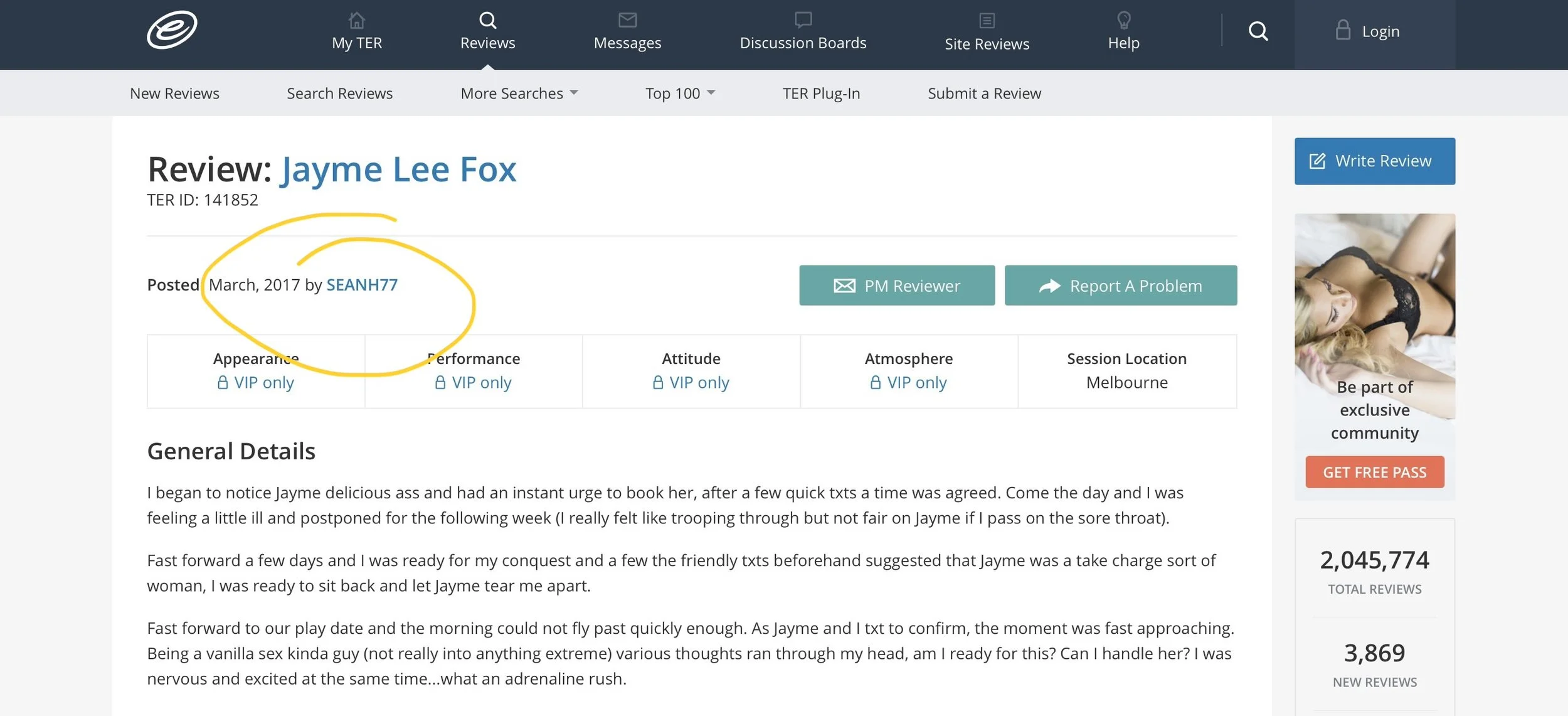The height and width of the screenshot is (716, 1568).
Task: Select TER Plug-In menu item
Action: pos(821,94)
